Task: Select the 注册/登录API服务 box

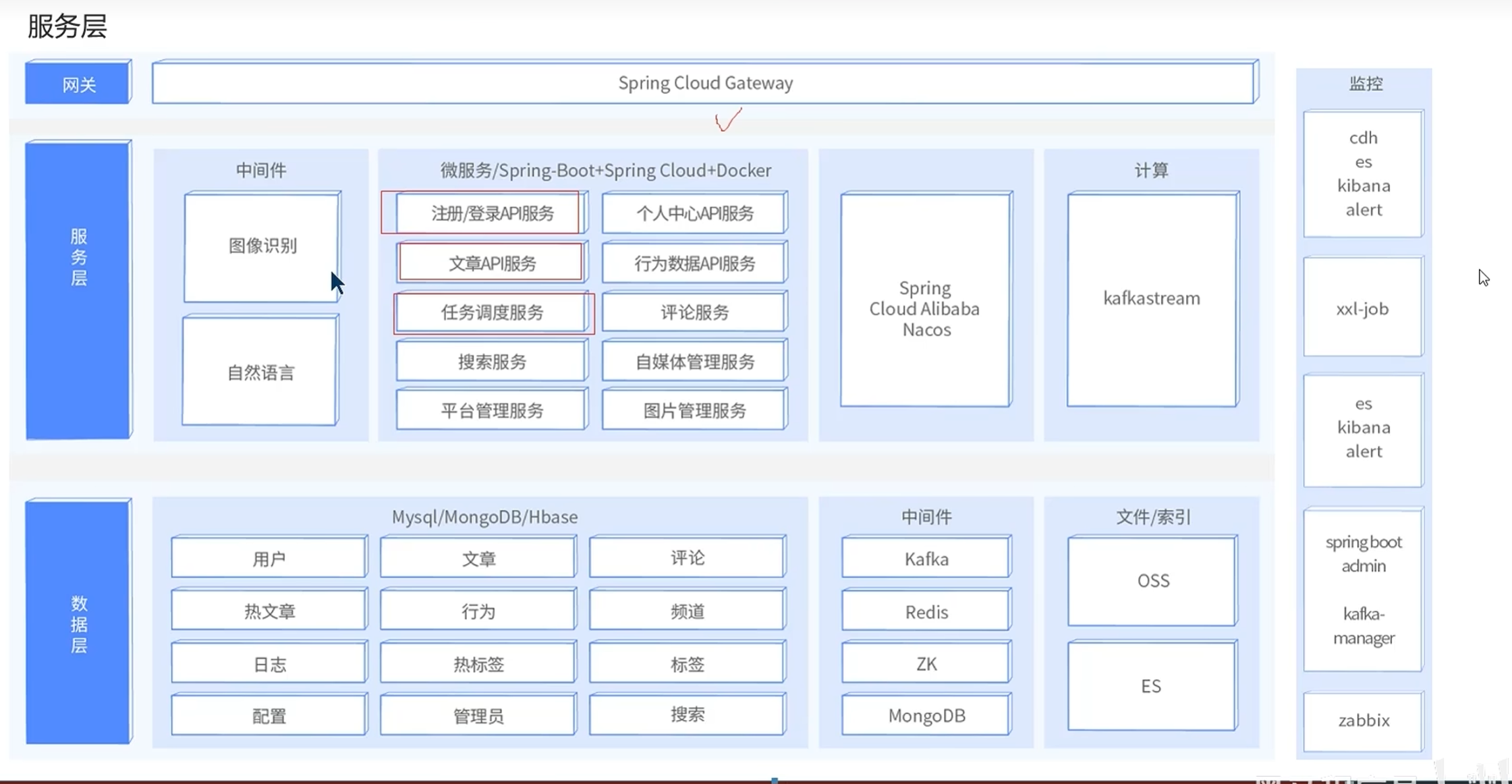Action: pos(492,213)
